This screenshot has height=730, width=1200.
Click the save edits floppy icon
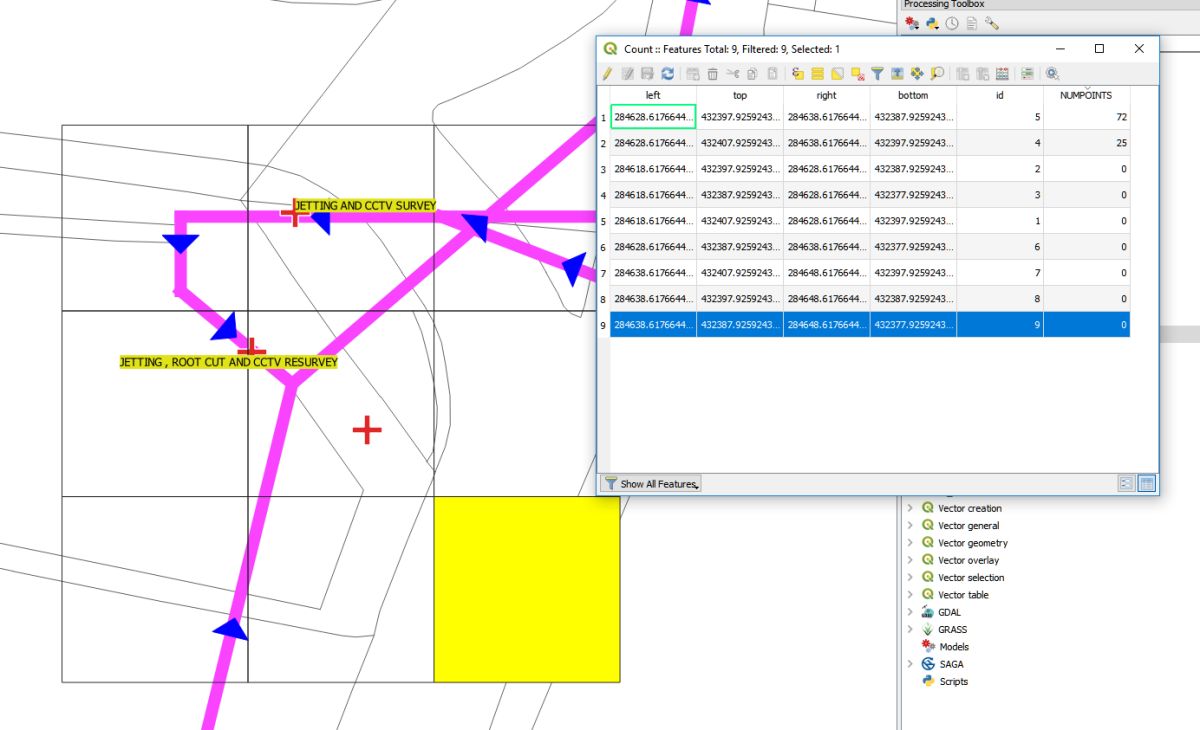[x=648, y=73]
